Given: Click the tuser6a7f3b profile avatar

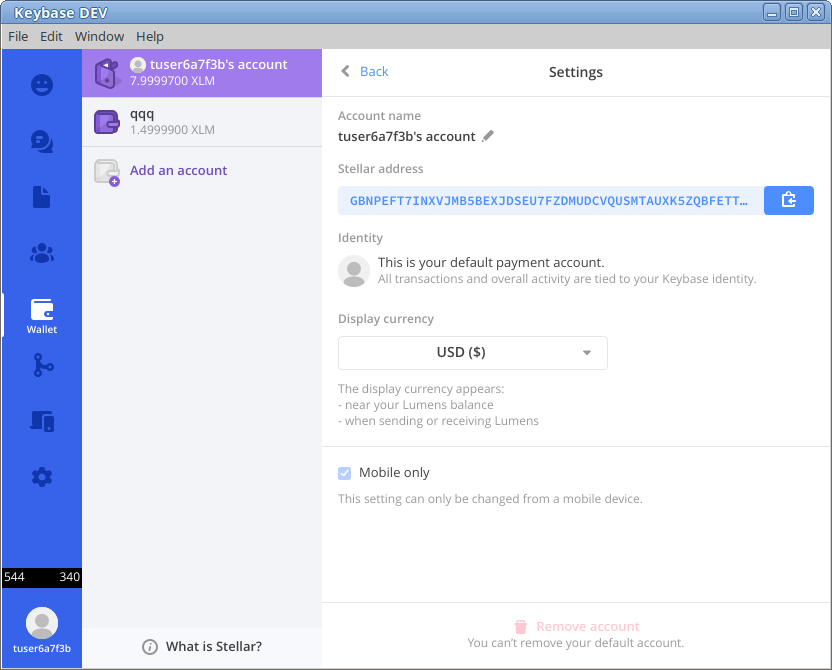Looking at the screenshot, I should pyautogui.click(x=42, y=623).
